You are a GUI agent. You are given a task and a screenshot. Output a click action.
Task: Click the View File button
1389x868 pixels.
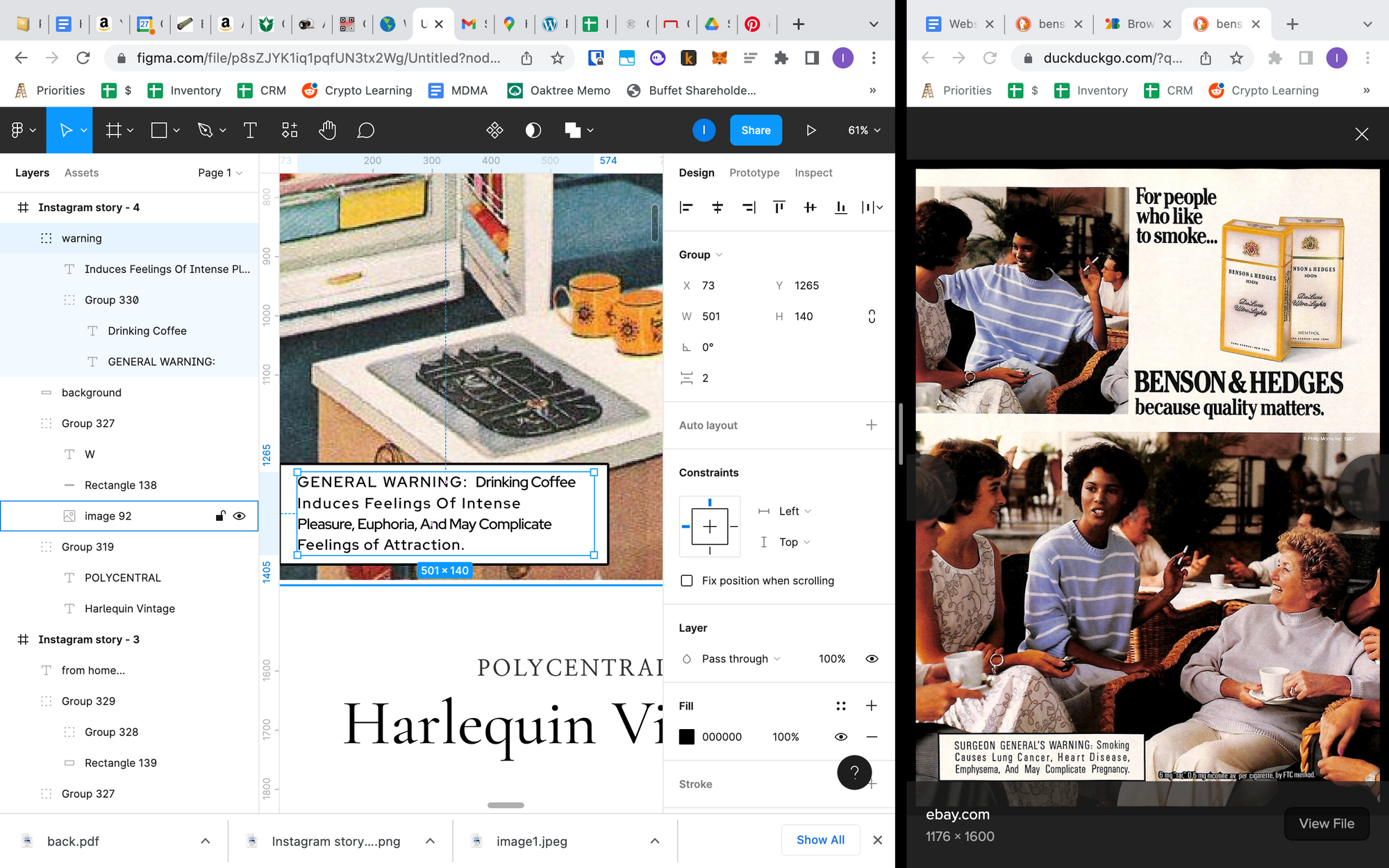1326,824
